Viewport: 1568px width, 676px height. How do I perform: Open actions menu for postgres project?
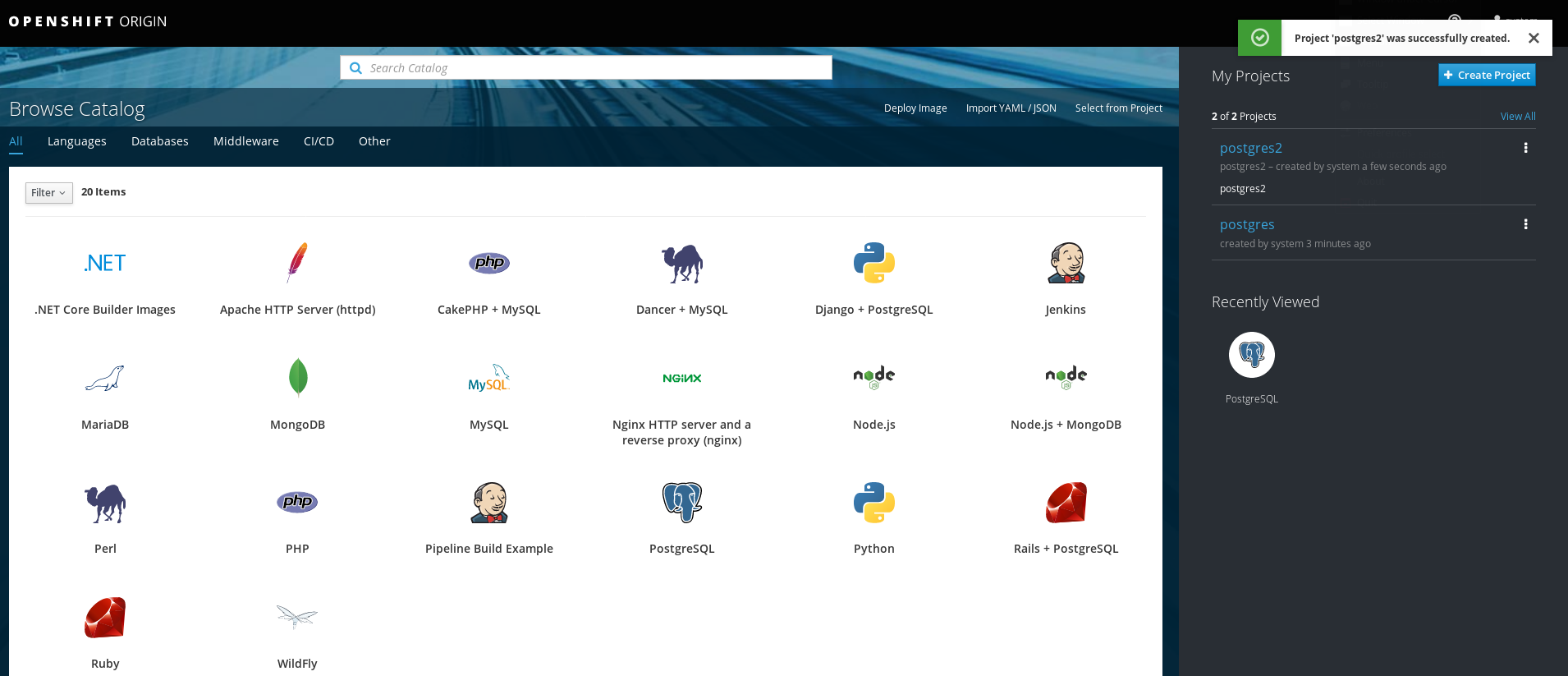[x=1526, y=224]
